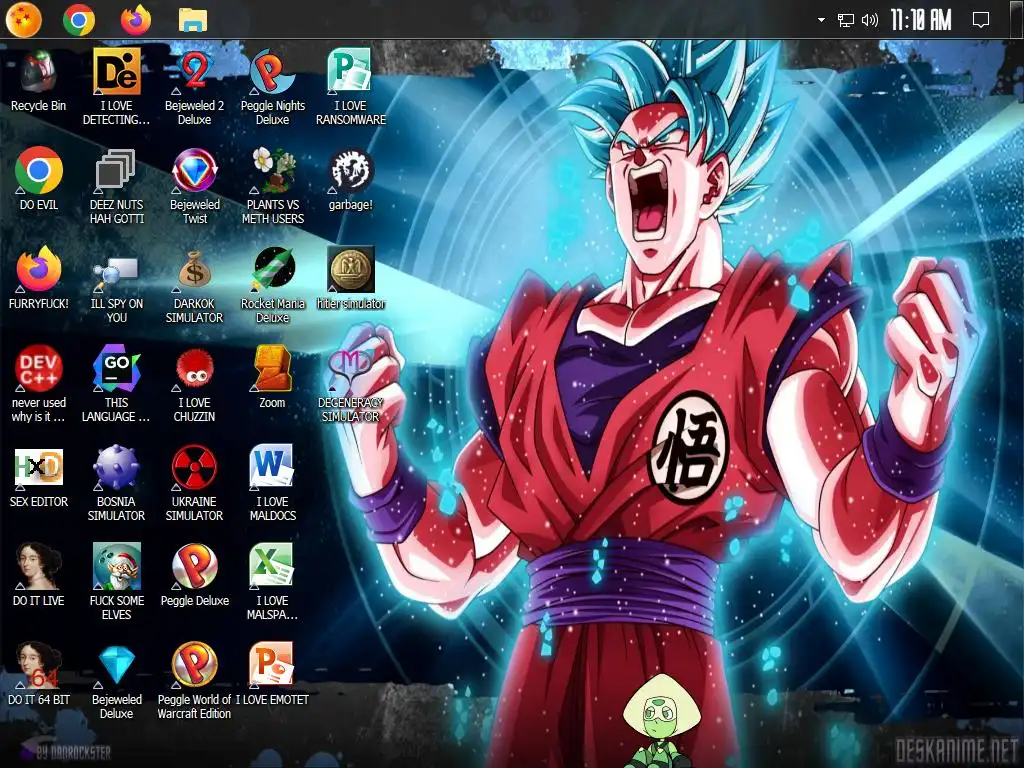This screenshot has width=1024, height=768.
Task: Select the Dev C++ shortcut icon
Action: coord(39,384)
